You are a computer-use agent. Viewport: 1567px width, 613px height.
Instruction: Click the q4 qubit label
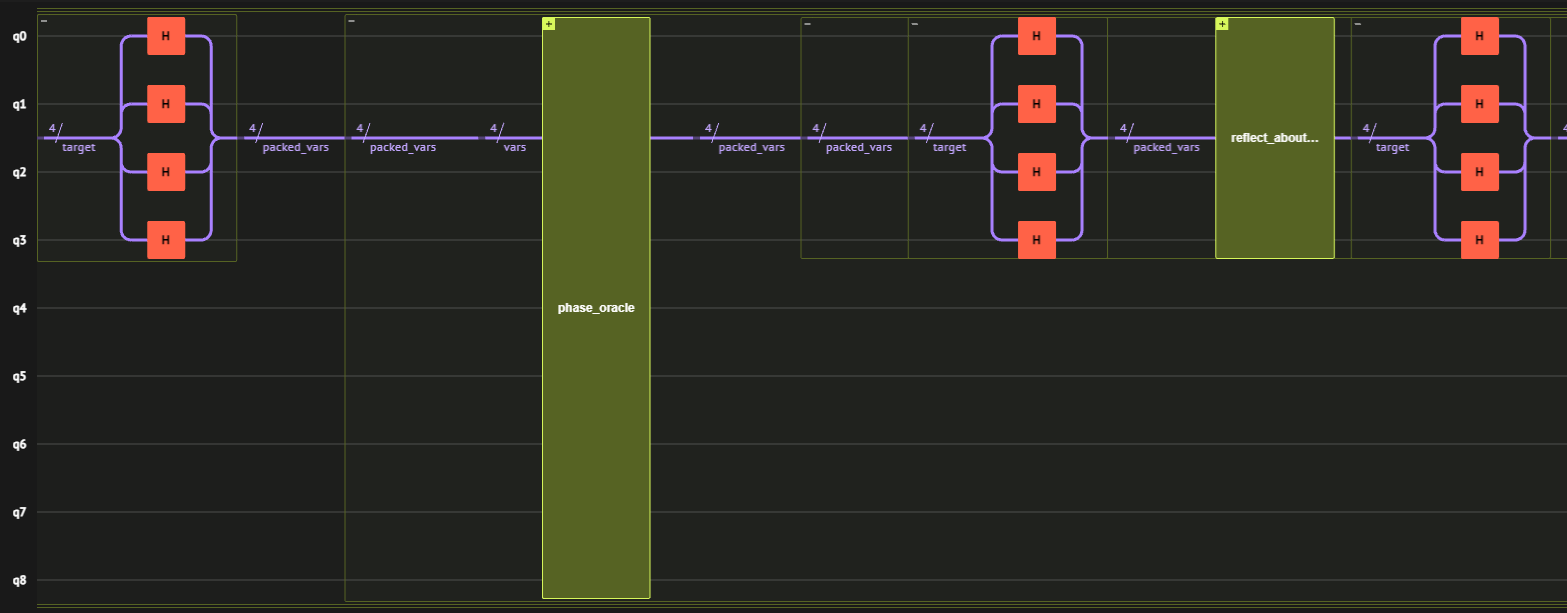click(x=18, y=308)
